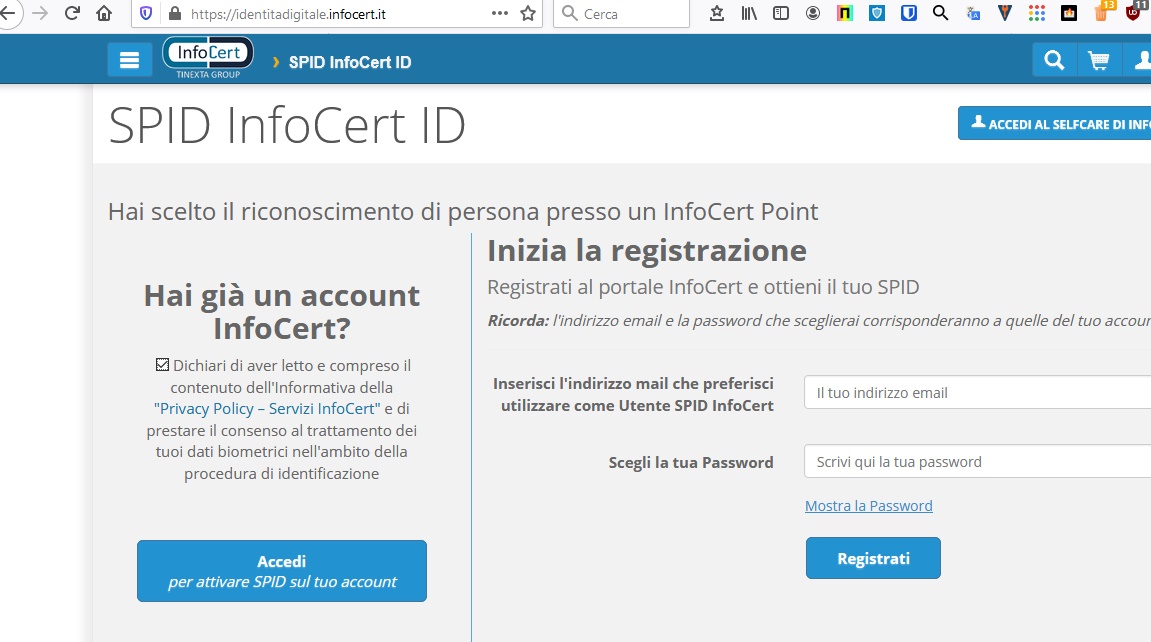
Task: Click the rainbow N extension icon
Action: (x=845, y=13)
